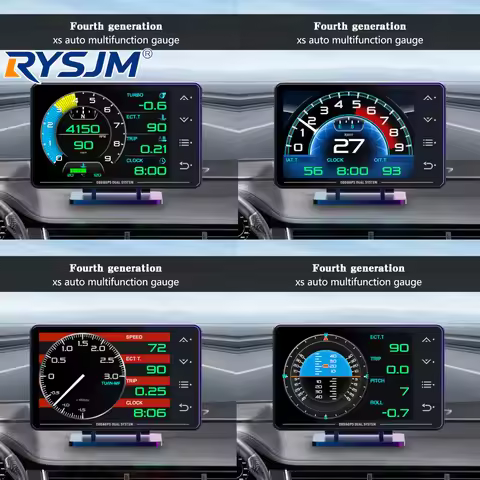The width and height of the screenshot is (480, 480).
Task: Click the blue compass badge above speed 27
Action: (x=348, y=125)
